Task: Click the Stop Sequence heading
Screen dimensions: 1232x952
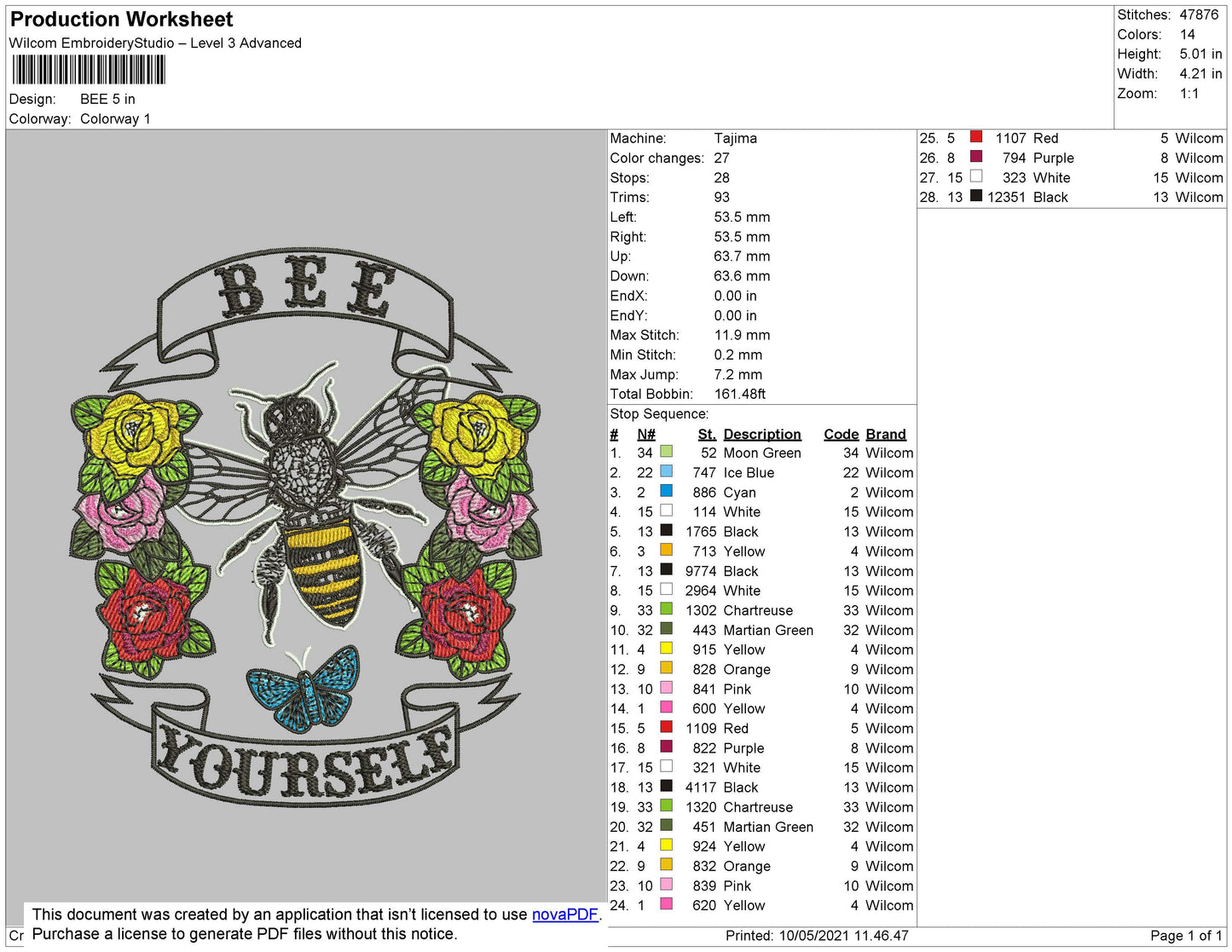Action: tap(659, 414)
